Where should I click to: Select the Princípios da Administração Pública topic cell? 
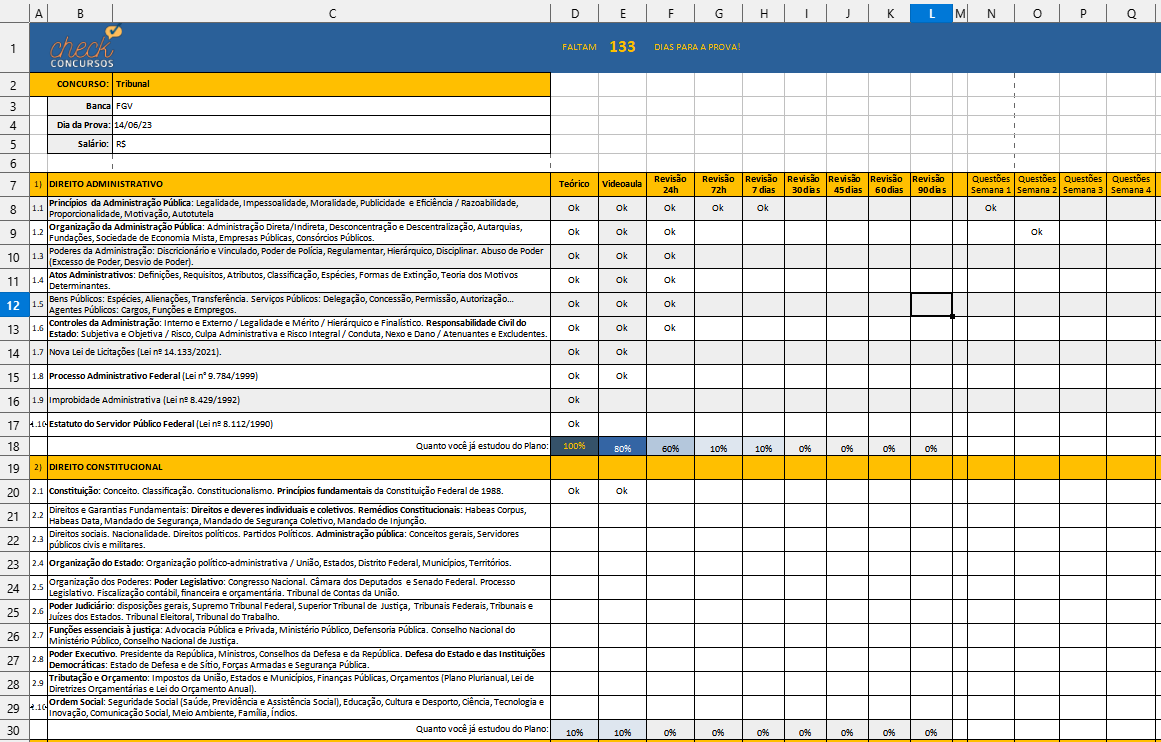point(298,208)
